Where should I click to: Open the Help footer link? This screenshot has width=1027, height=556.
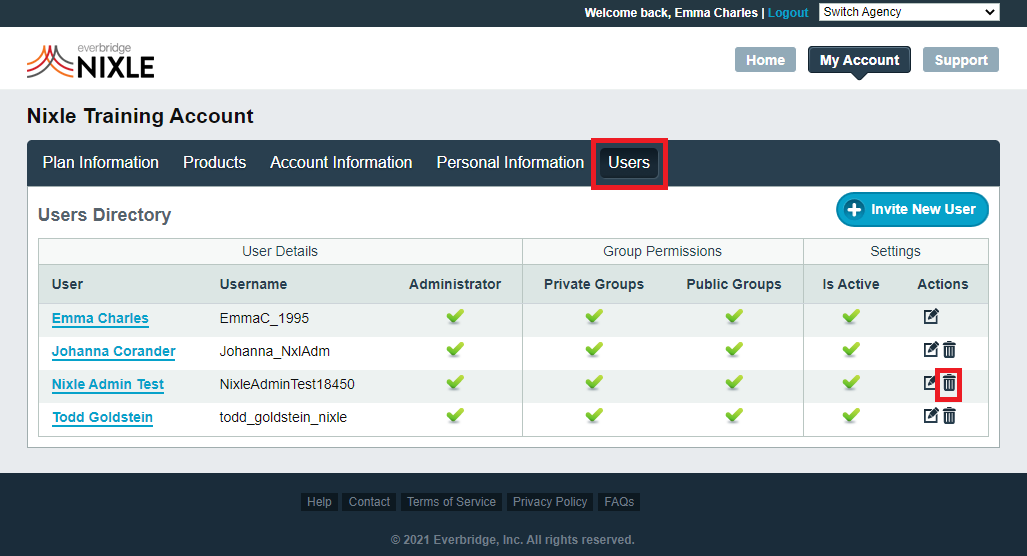click(320, 502)
